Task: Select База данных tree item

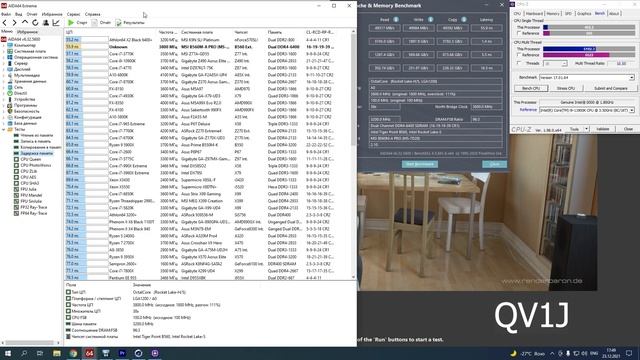Action: tap(25, 123)
